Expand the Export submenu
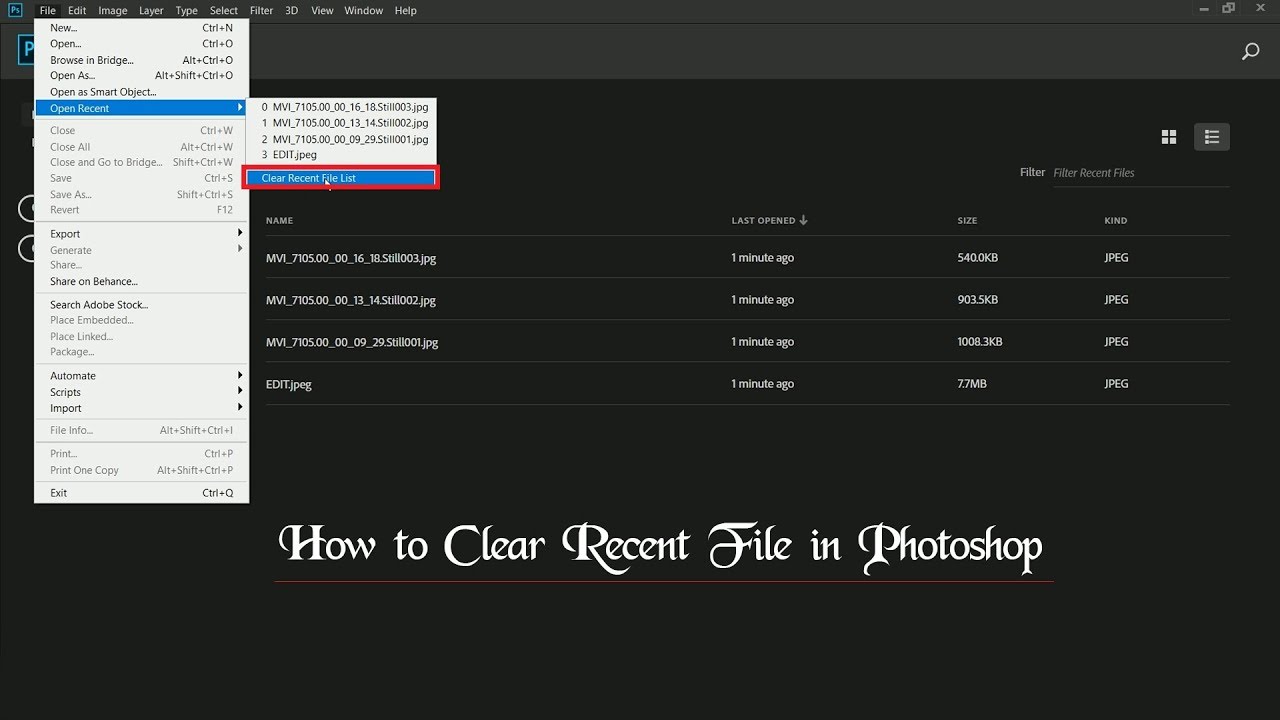The image size is (1280, 720). (x=141, y=234)
